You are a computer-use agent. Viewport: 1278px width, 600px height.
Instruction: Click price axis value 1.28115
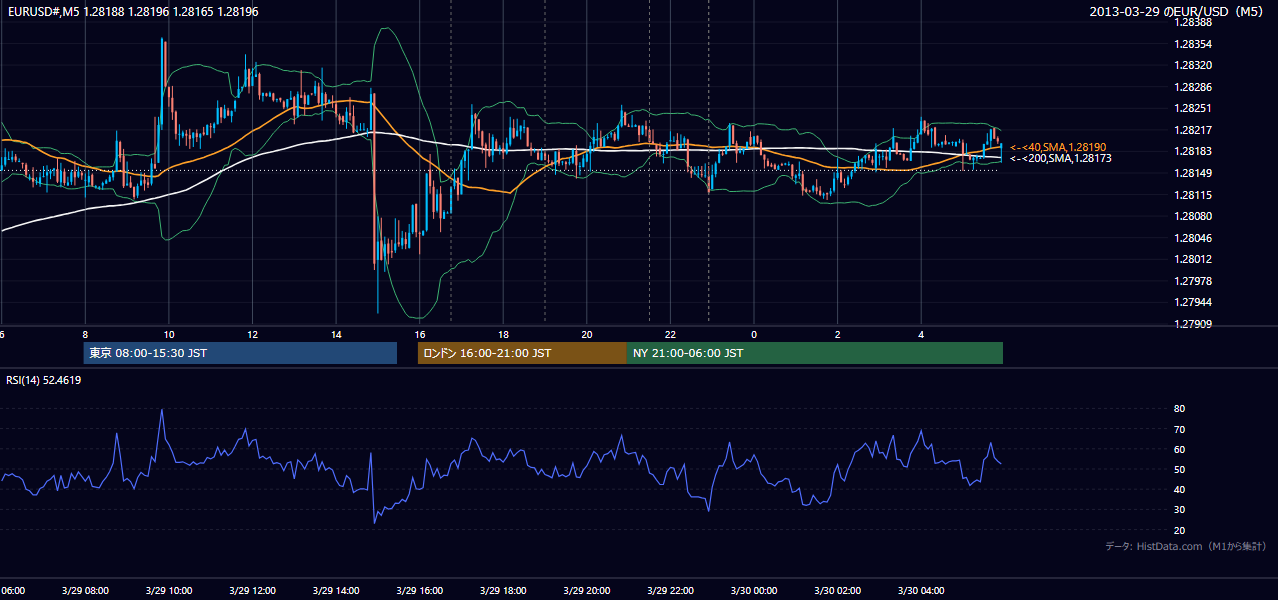pyautogui.click(x=1193, y=195)
